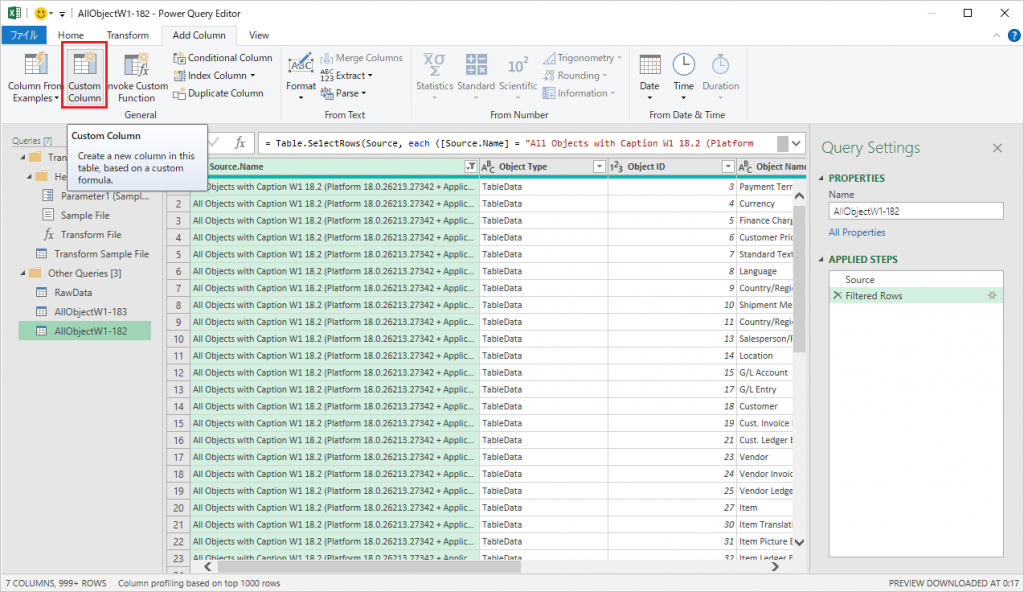Click Duplicate Column button
This screenshot has width=1024, height=592.
(218, 93)
